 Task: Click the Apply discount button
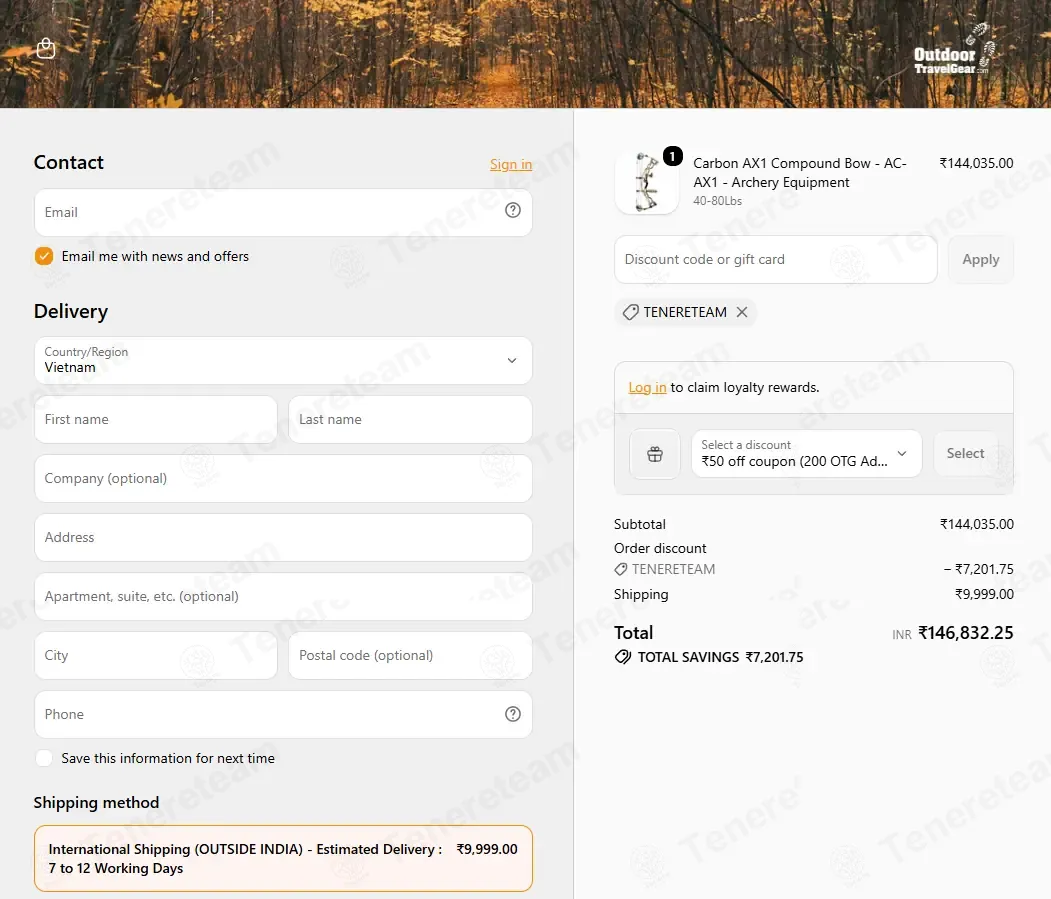(x=981, y=259)
